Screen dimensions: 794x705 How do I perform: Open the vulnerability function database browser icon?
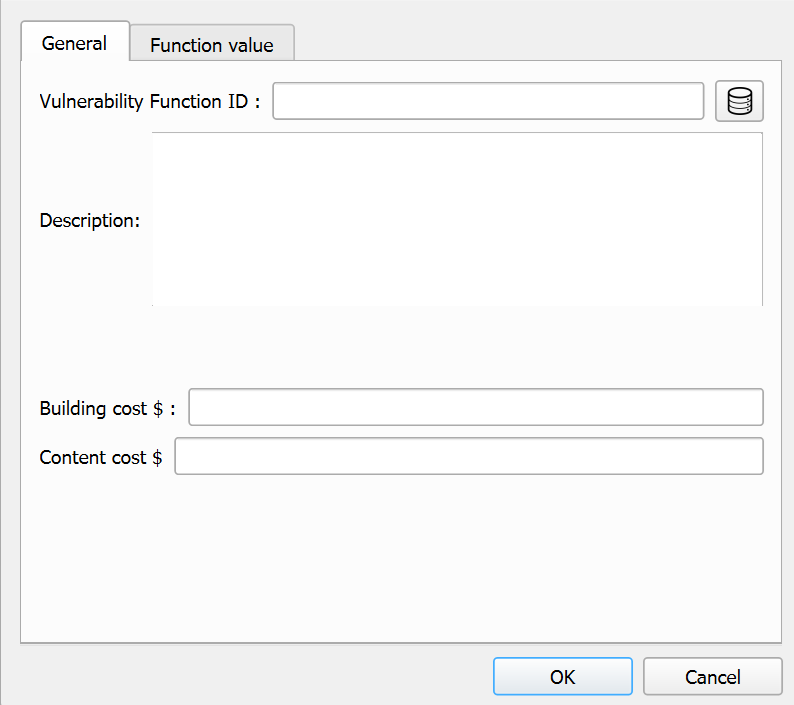(x=739, y=101)
